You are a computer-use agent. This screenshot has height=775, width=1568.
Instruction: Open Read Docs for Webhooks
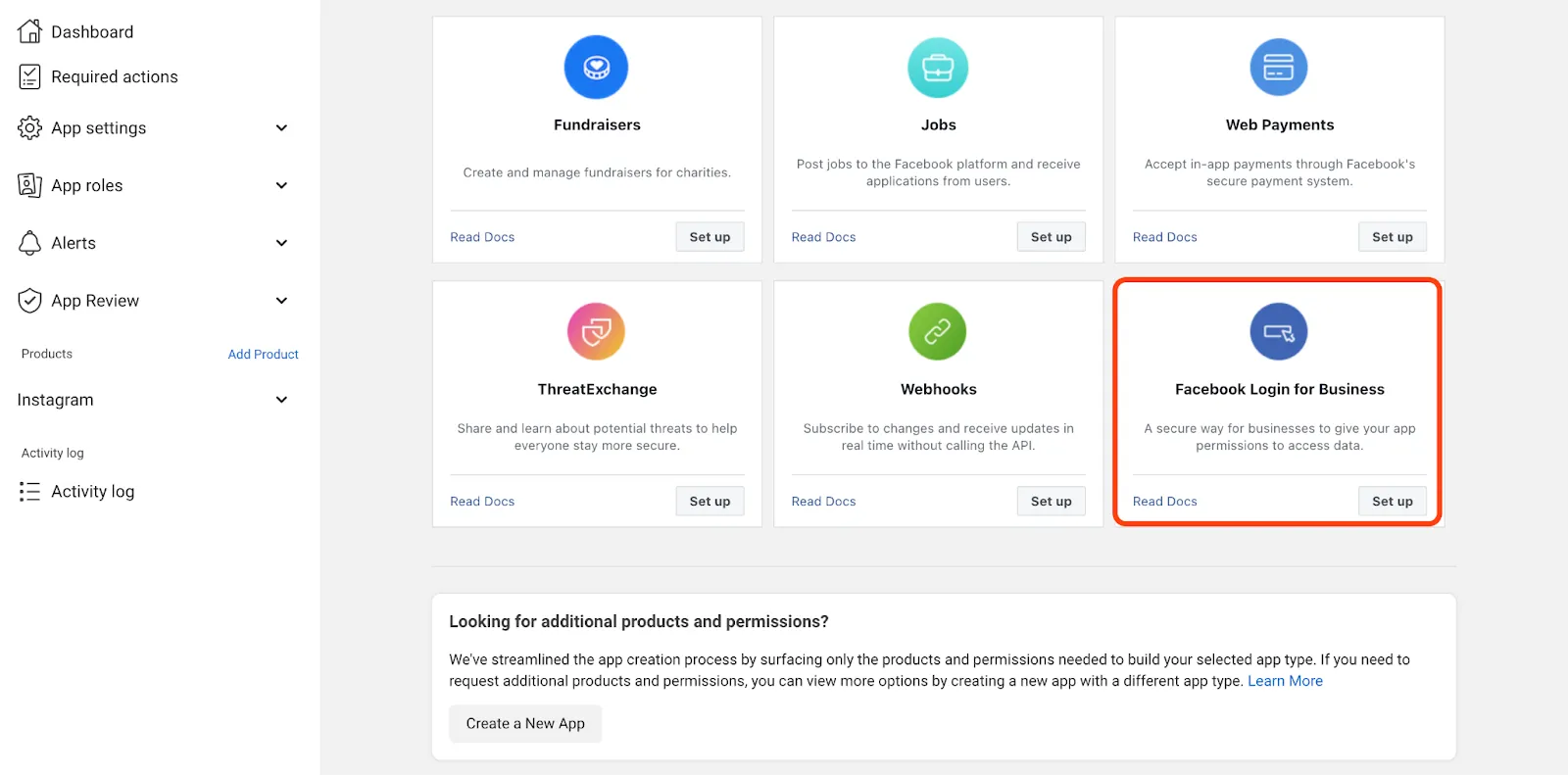pos(823,502)
